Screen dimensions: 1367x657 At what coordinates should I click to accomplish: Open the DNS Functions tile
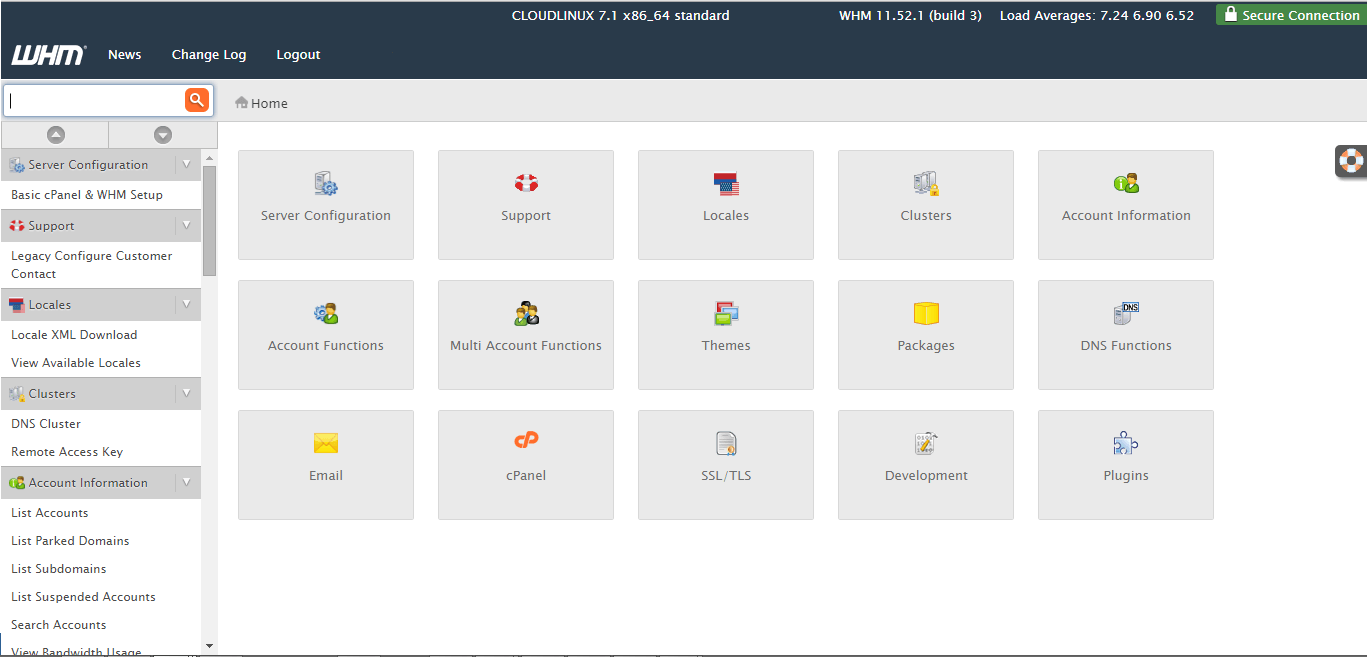click(1125, 335)
